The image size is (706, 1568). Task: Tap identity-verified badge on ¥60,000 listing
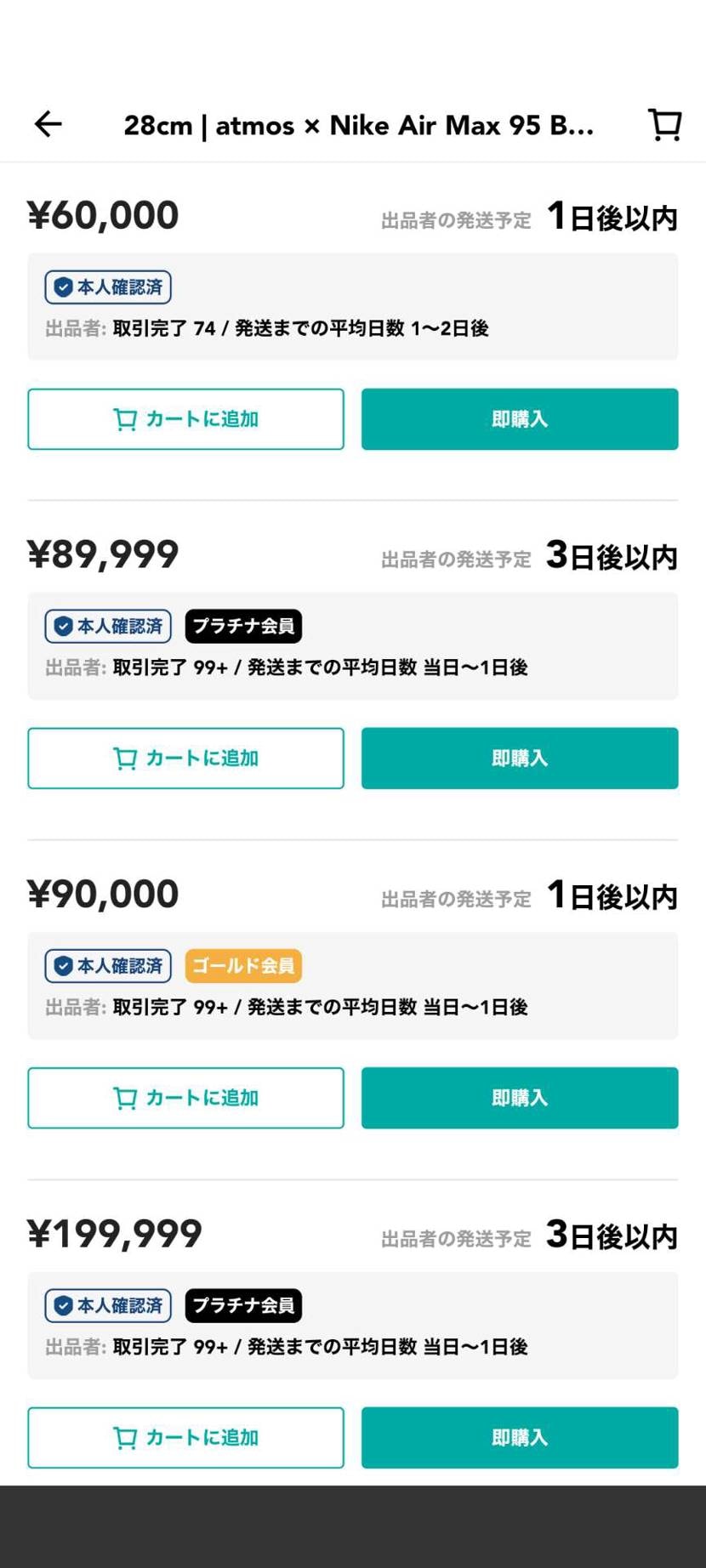coord(108,287)
